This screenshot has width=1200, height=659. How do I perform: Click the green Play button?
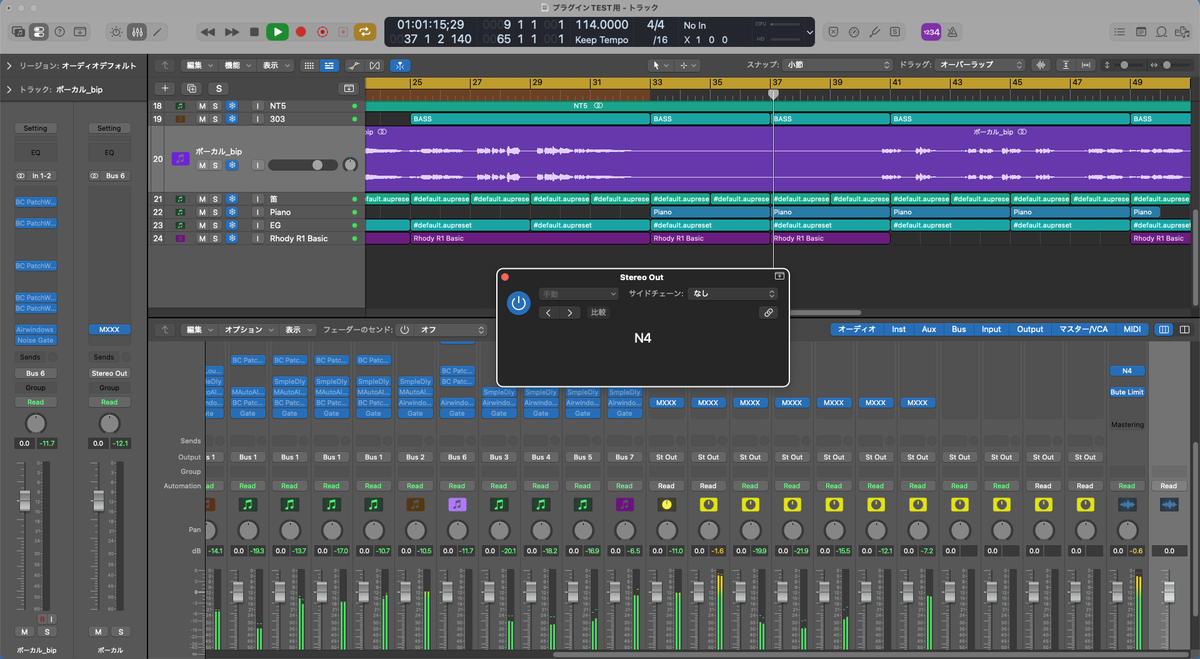278,32
